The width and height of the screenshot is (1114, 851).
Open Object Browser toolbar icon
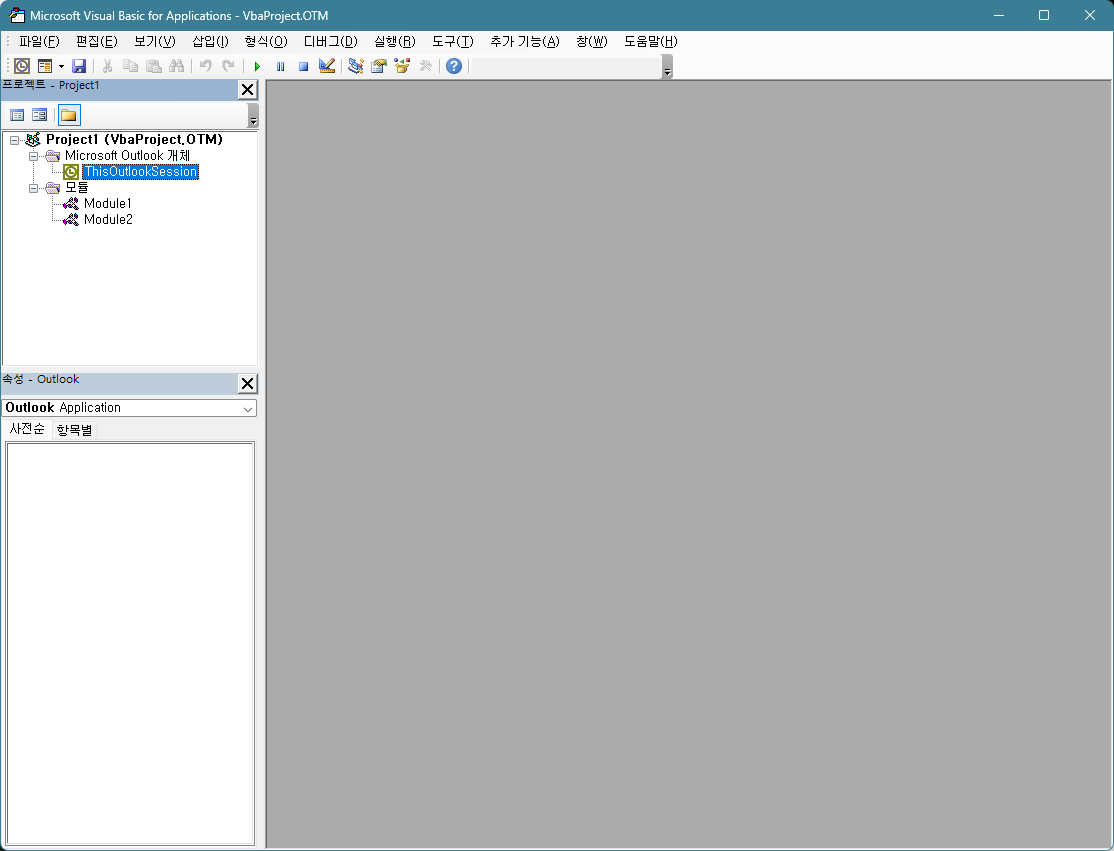click(402, 66)
